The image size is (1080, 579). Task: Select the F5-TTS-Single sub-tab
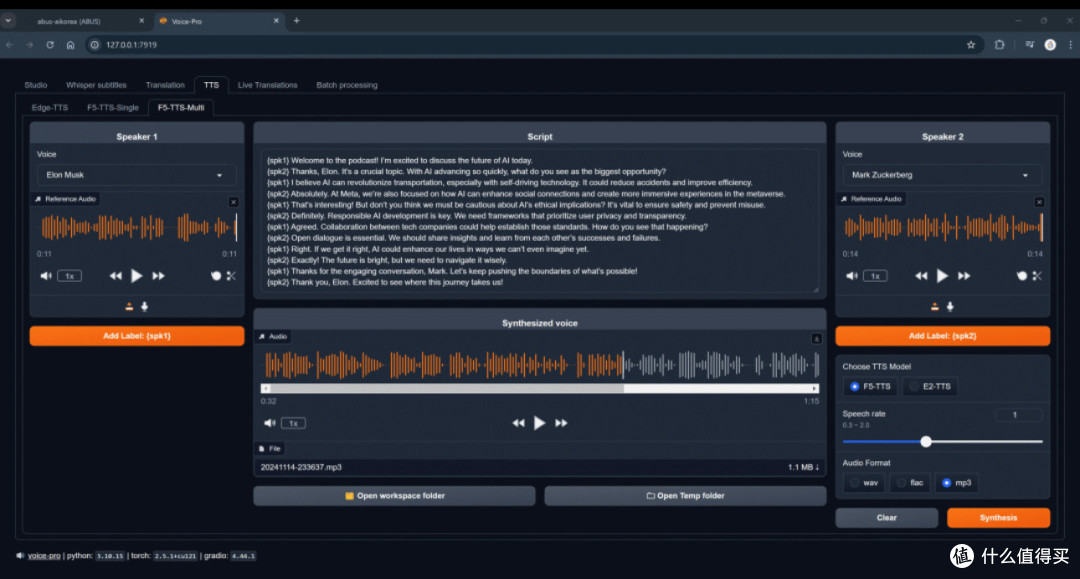click(x=113, y=107)
